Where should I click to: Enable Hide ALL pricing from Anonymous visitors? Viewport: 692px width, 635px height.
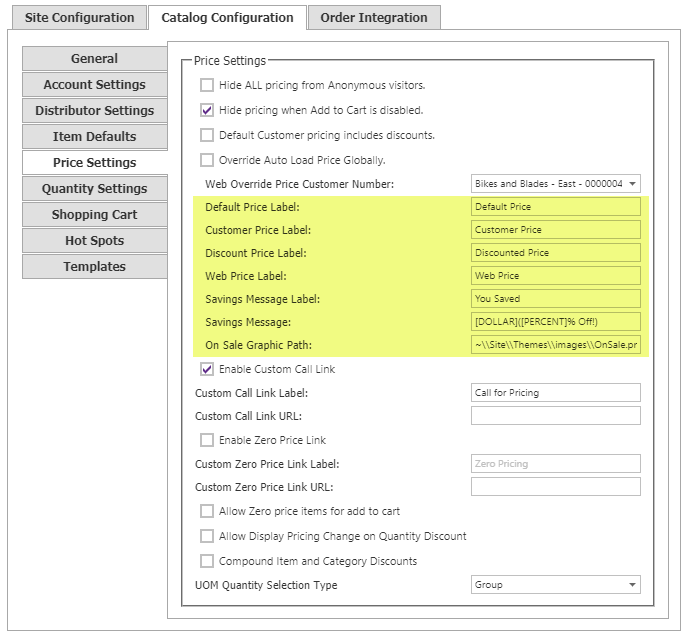[207, 85]
